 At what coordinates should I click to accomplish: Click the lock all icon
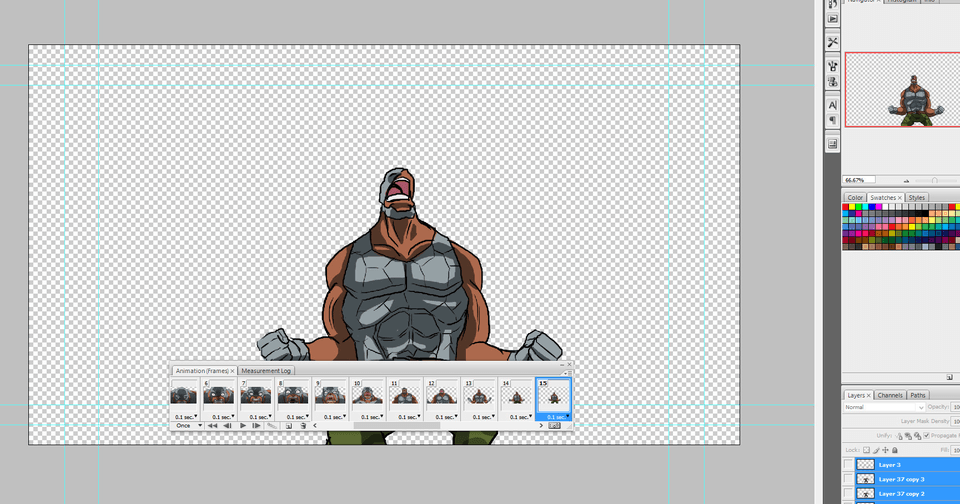tap(897, 450)
